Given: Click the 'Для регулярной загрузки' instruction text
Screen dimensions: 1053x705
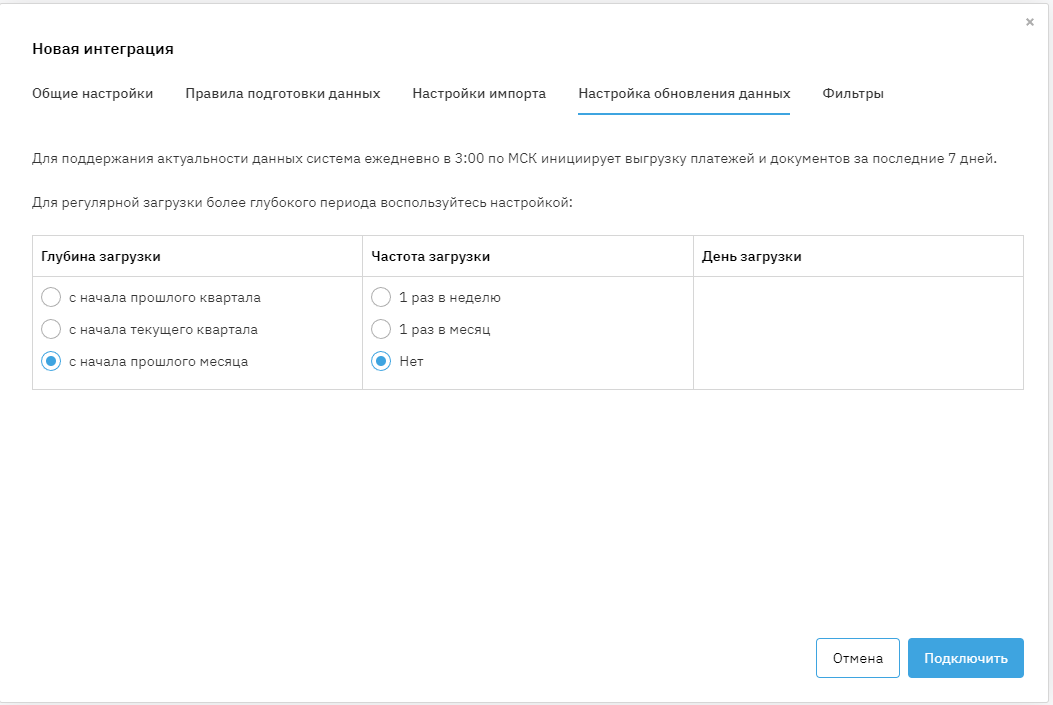Looking at the screenshot, I should click(x=302, y=203).
